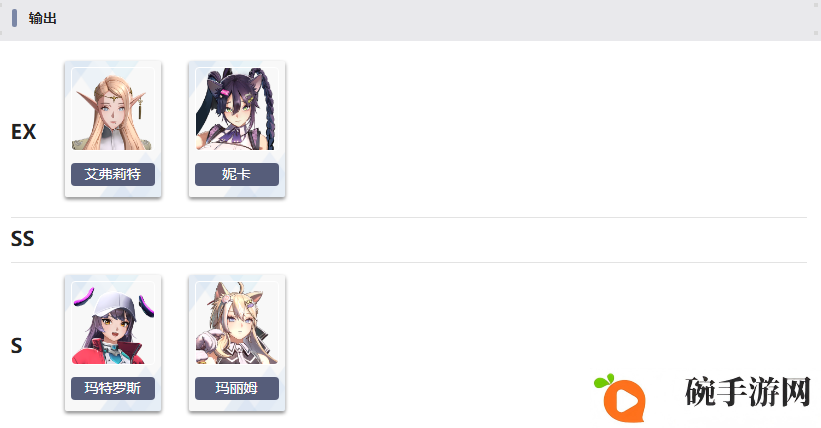Screen dimensions: 821x428
Task: Click the divider line below EX row
Action: pyautogui.click(x=409, y=217)
